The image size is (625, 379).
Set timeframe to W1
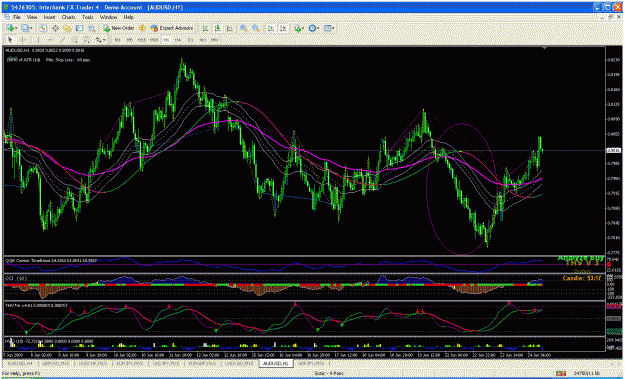tap(202, 40)
